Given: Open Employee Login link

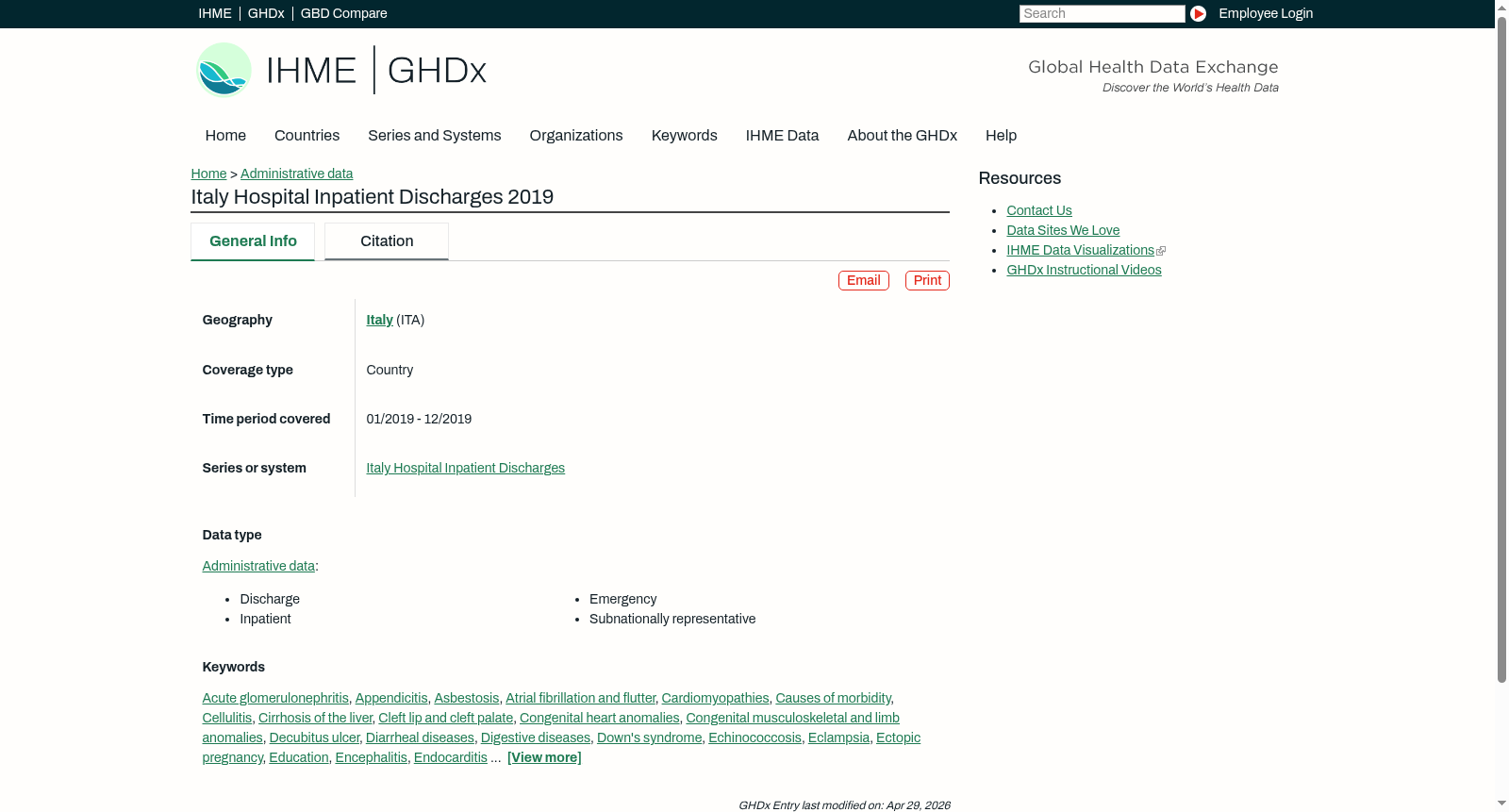Looking at the screenshot, I should pos(1266,13).
